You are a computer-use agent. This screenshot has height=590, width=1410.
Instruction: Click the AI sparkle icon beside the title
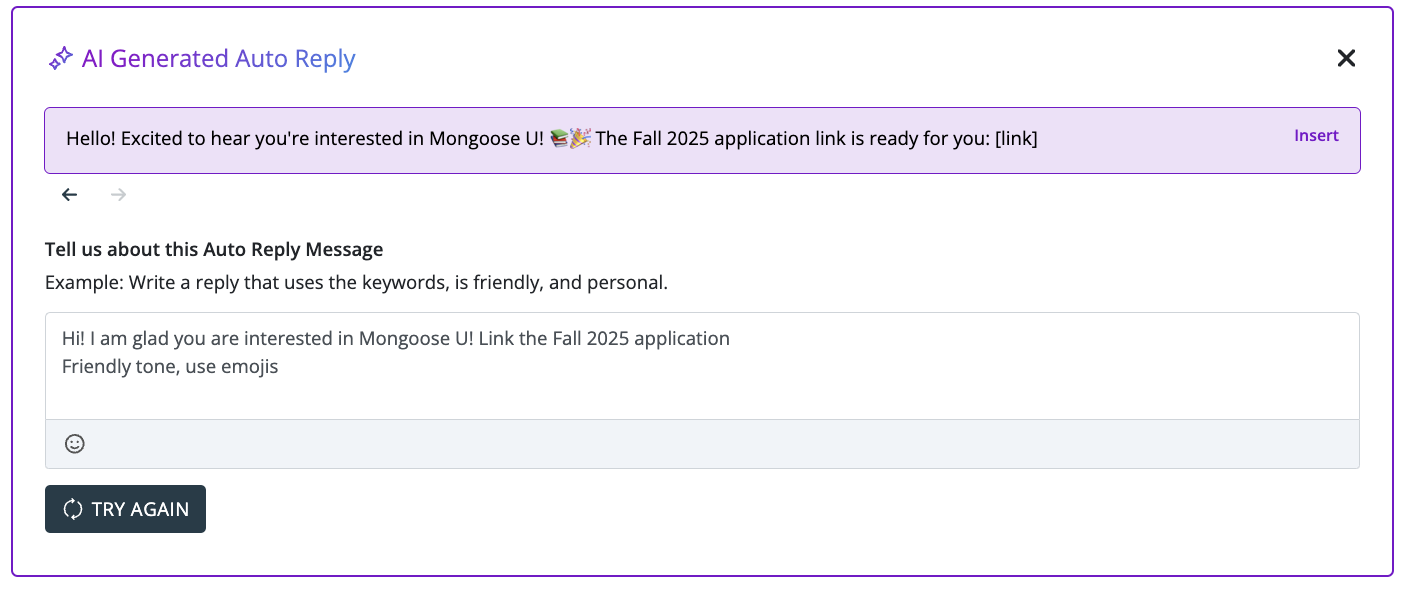tap(61, 59)
